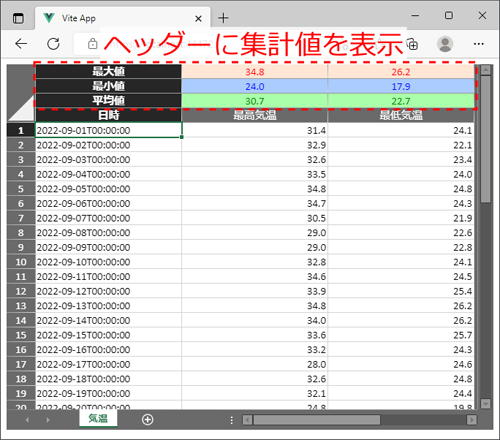The width and height of the screenshot is (500, 440).
Task: Select the 最高気温 column header
Action: click(255, 115)
